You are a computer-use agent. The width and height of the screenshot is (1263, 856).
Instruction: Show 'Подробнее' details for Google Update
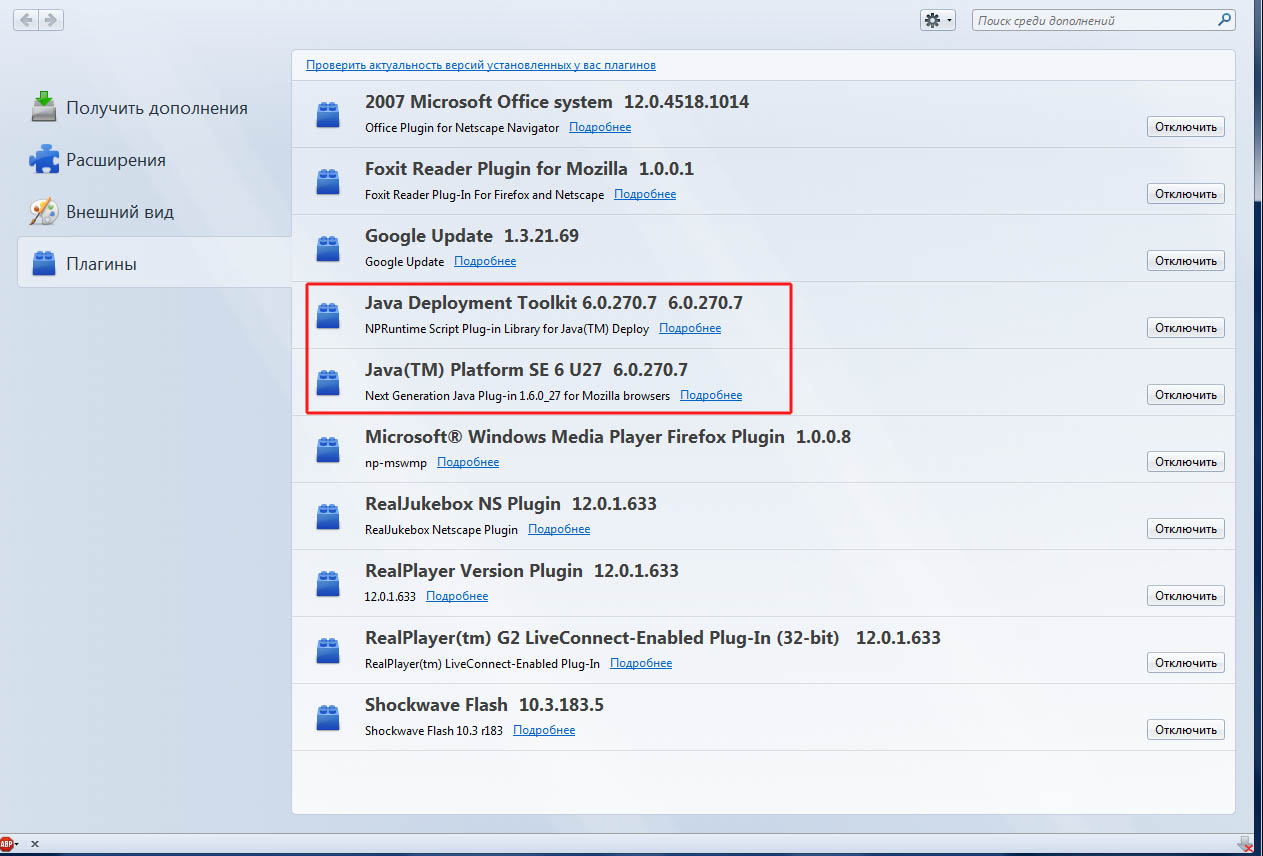[485, 261]
